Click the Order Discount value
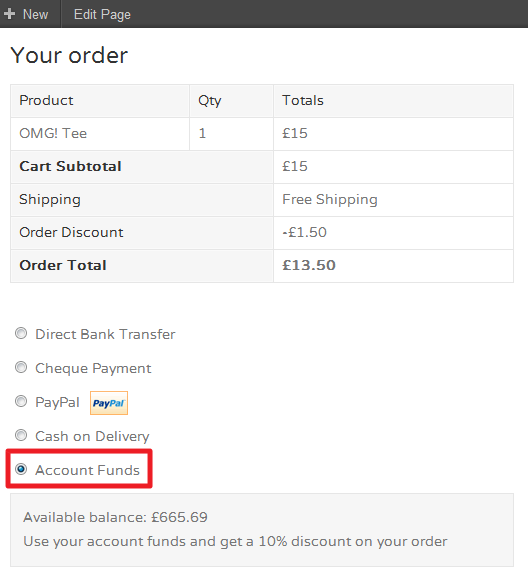 [x=304, y=232]
